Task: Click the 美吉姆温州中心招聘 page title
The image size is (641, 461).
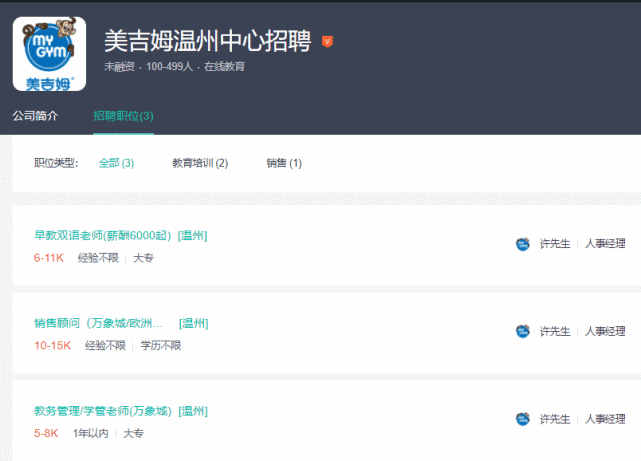Action: (x=208, y=41)
